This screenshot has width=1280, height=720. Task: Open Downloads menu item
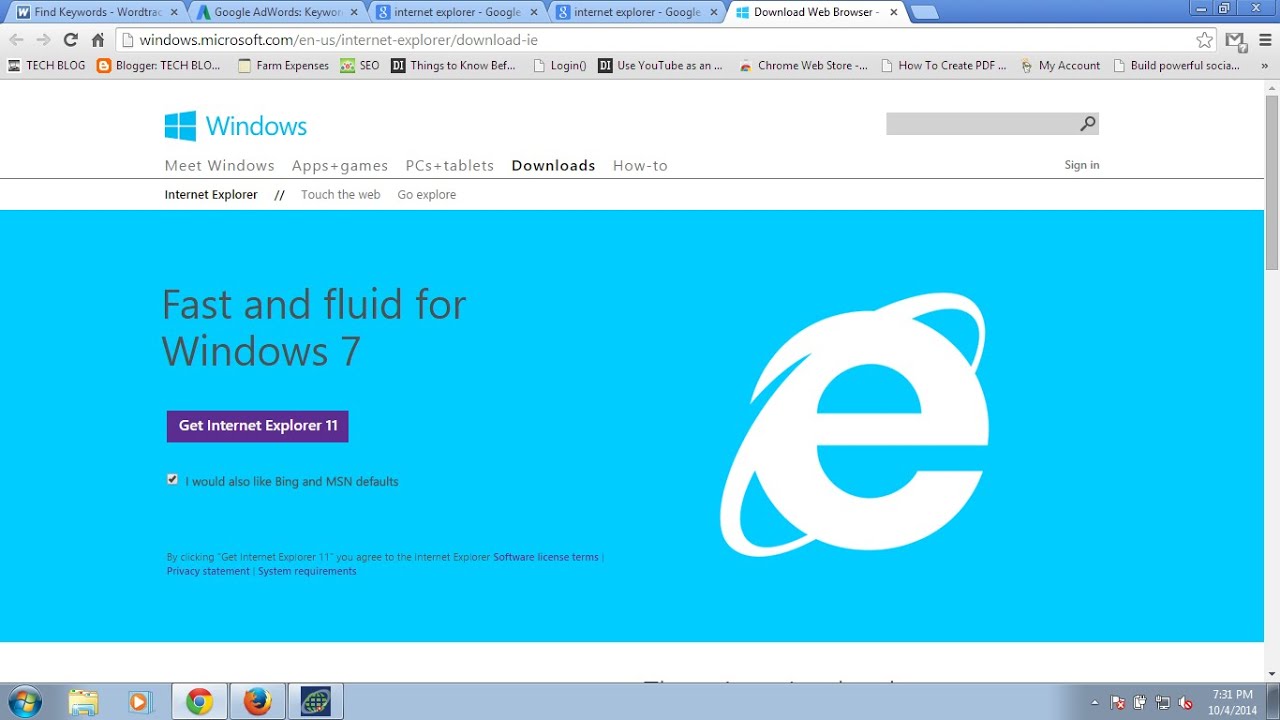pyautogui.click(x=553, y=166)
